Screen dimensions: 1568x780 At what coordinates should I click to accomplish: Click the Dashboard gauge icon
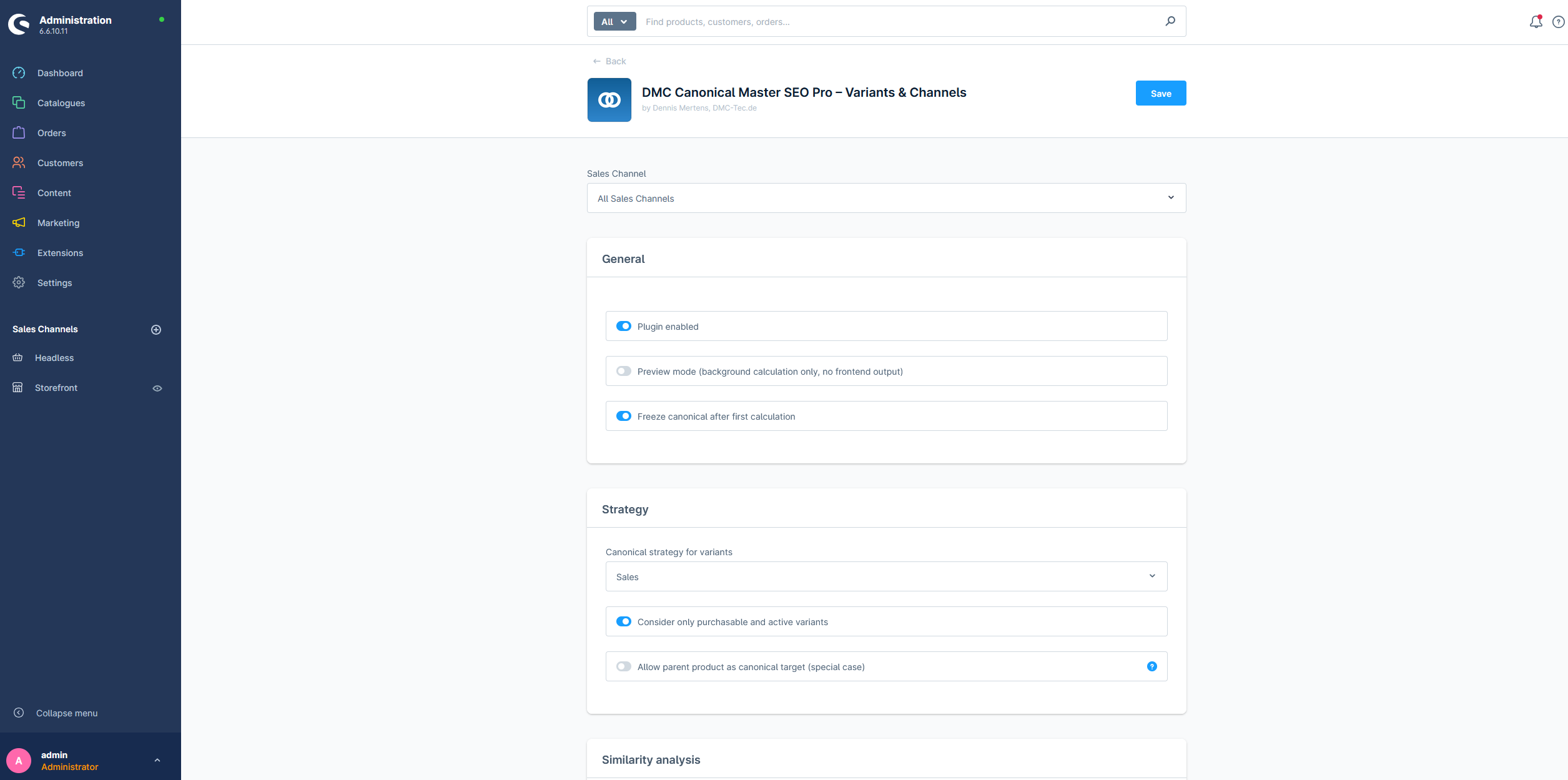coord(19,73)
